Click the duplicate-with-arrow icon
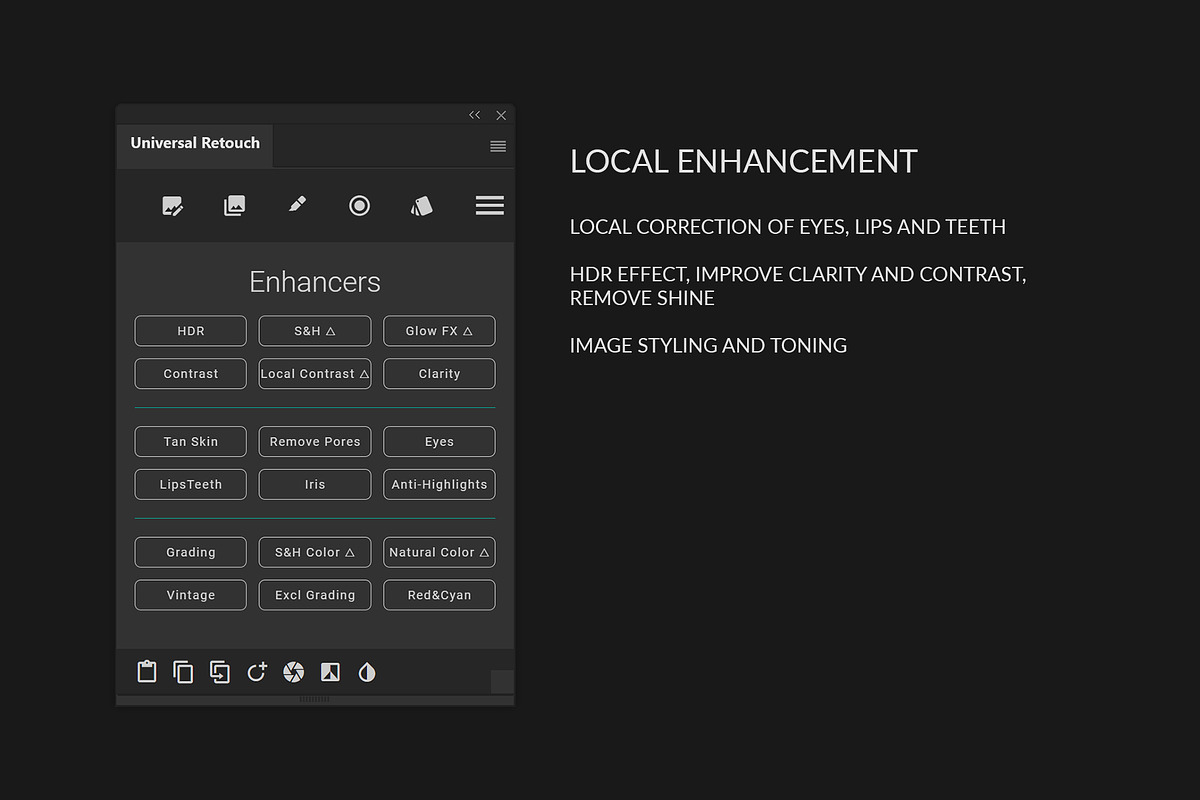The height and width of the screenshot is (800, 1200). [220, 672]
